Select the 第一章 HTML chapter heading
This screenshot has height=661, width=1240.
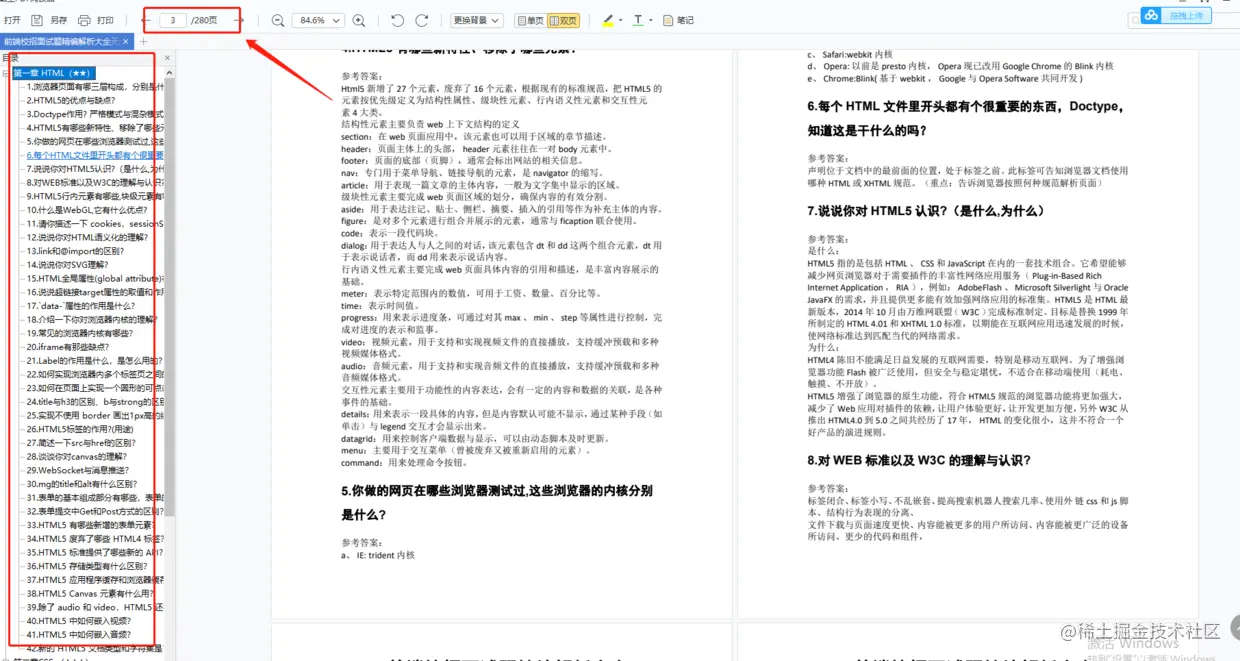[54, 73]
